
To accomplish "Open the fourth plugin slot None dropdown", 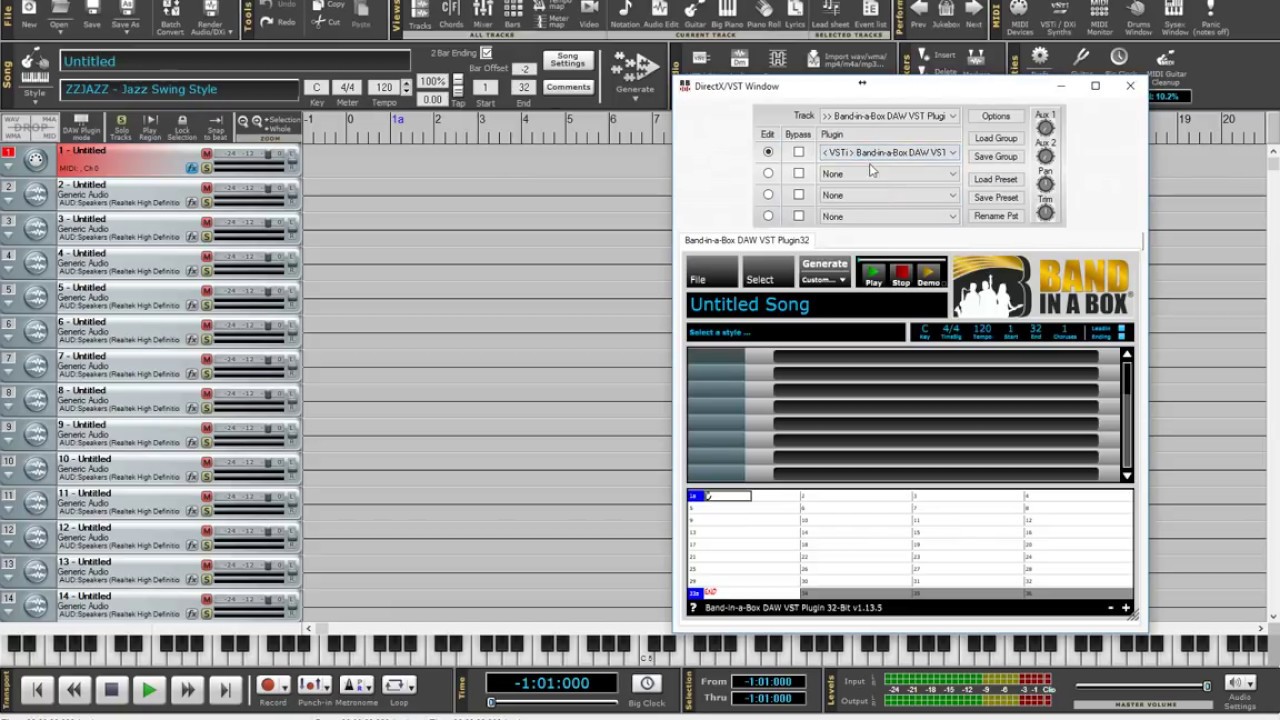I will [889, 216].
